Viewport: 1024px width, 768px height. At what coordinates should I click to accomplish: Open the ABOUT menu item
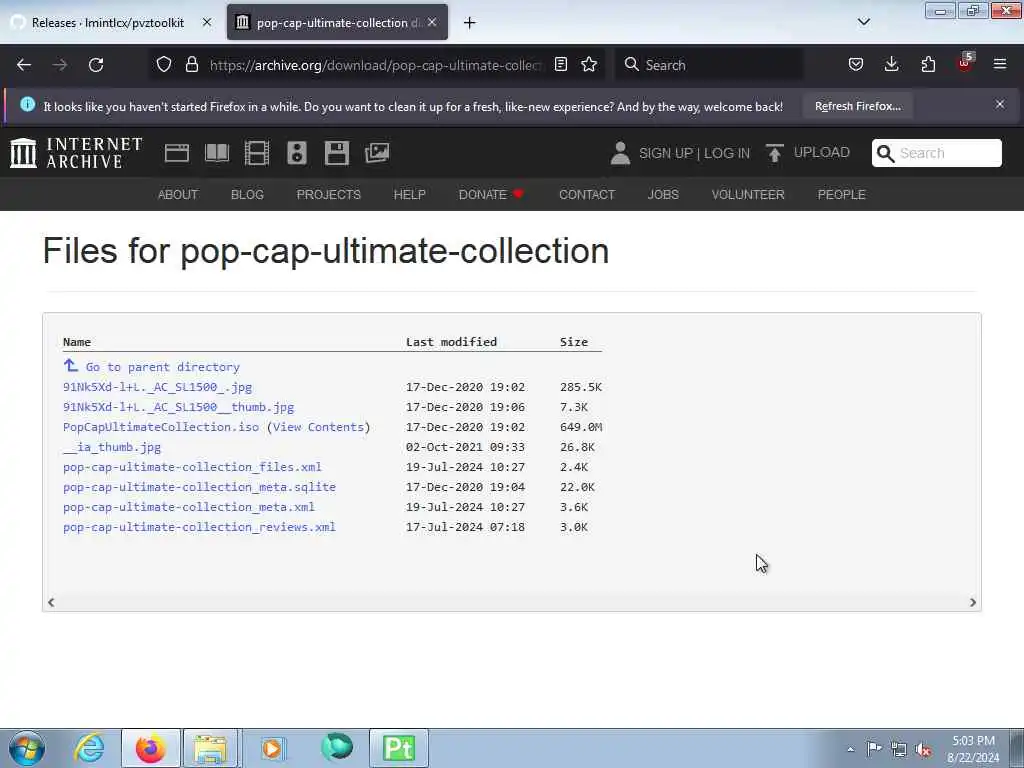pos(178,195)
